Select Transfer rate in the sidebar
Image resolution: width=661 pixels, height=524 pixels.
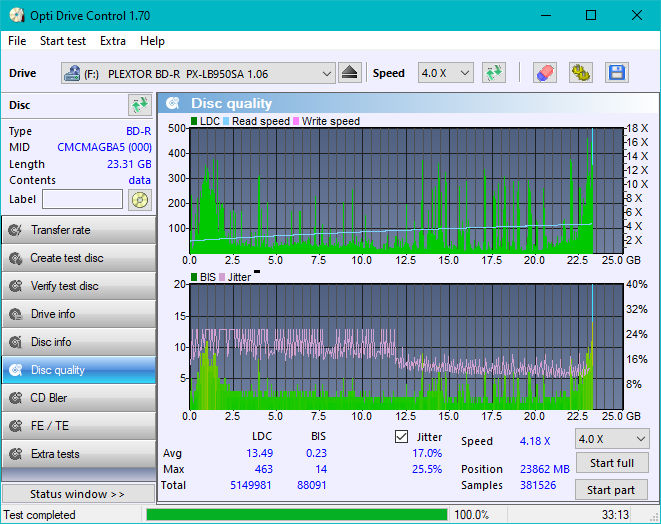78,230
